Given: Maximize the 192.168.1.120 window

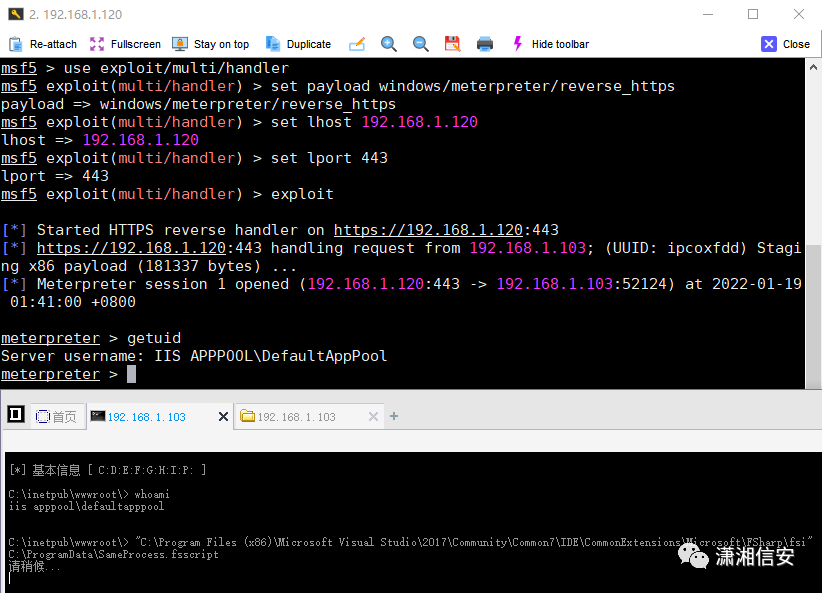Looking at the screenshot, I should [x=753, y=14].
